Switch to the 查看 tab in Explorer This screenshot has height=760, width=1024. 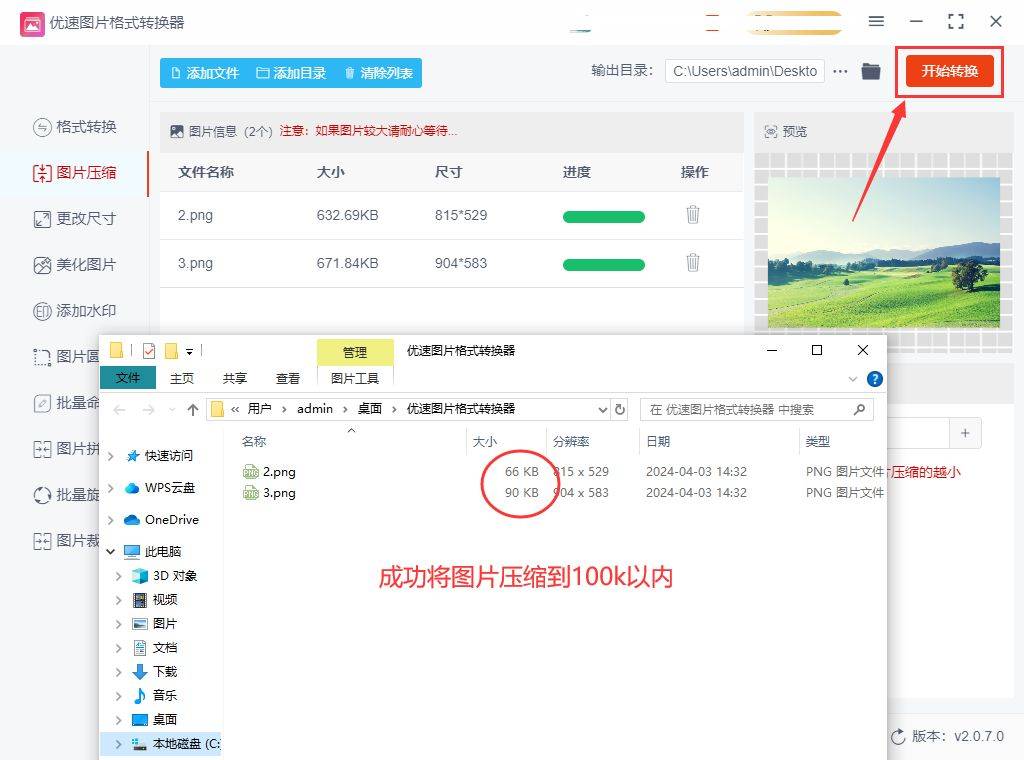(x=287, y=378)
